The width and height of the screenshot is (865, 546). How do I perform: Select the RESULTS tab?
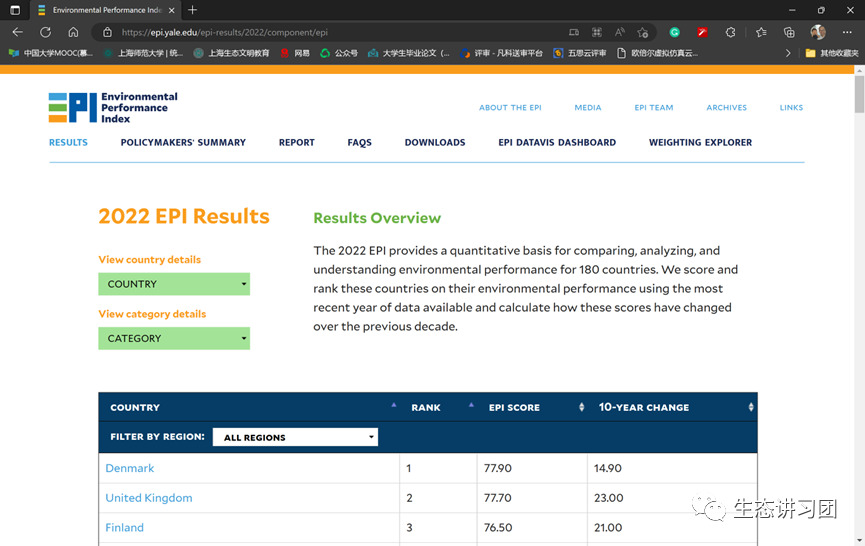tap(68, 142)
